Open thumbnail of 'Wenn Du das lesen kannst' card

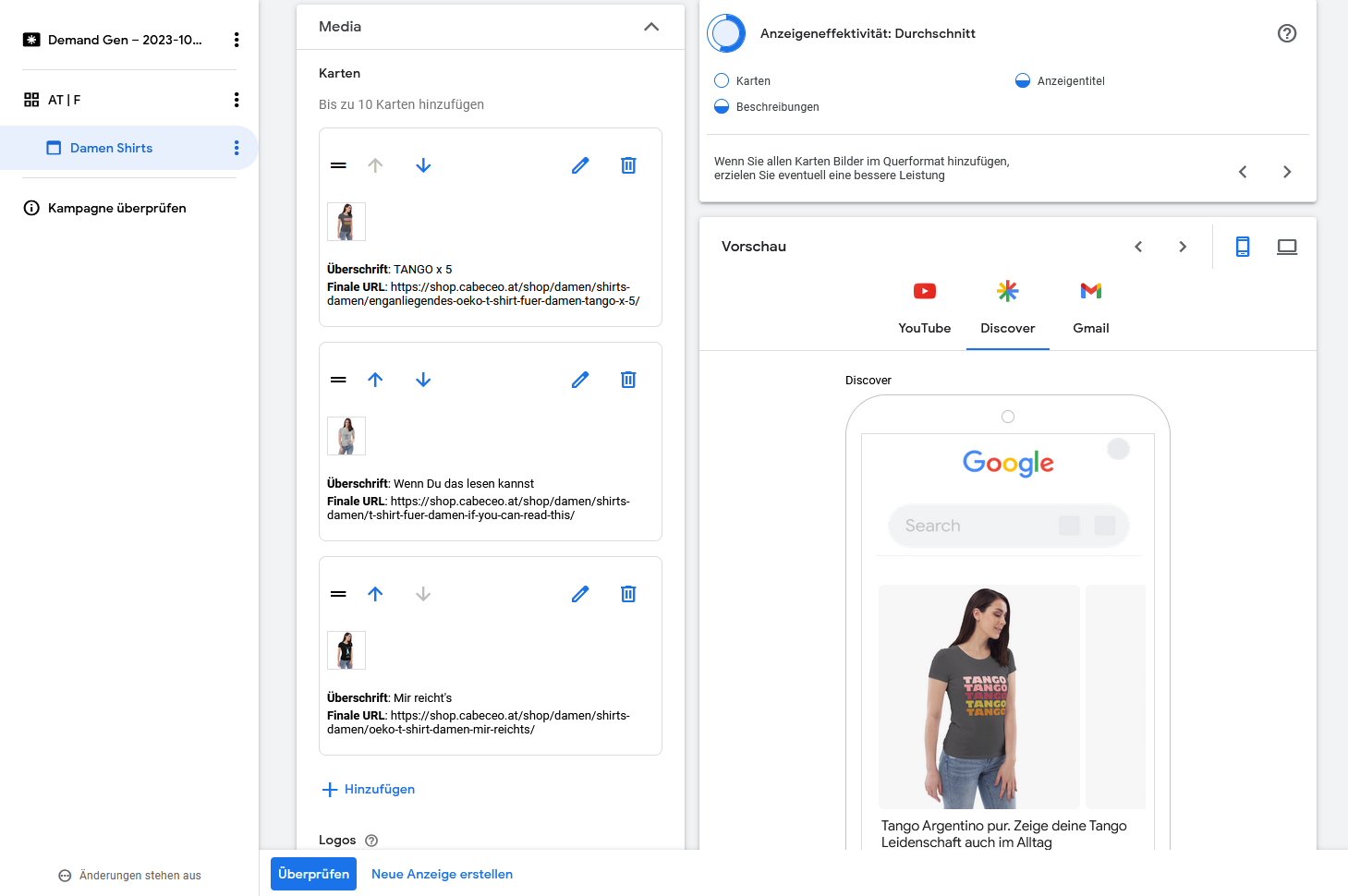click(346, 436)
